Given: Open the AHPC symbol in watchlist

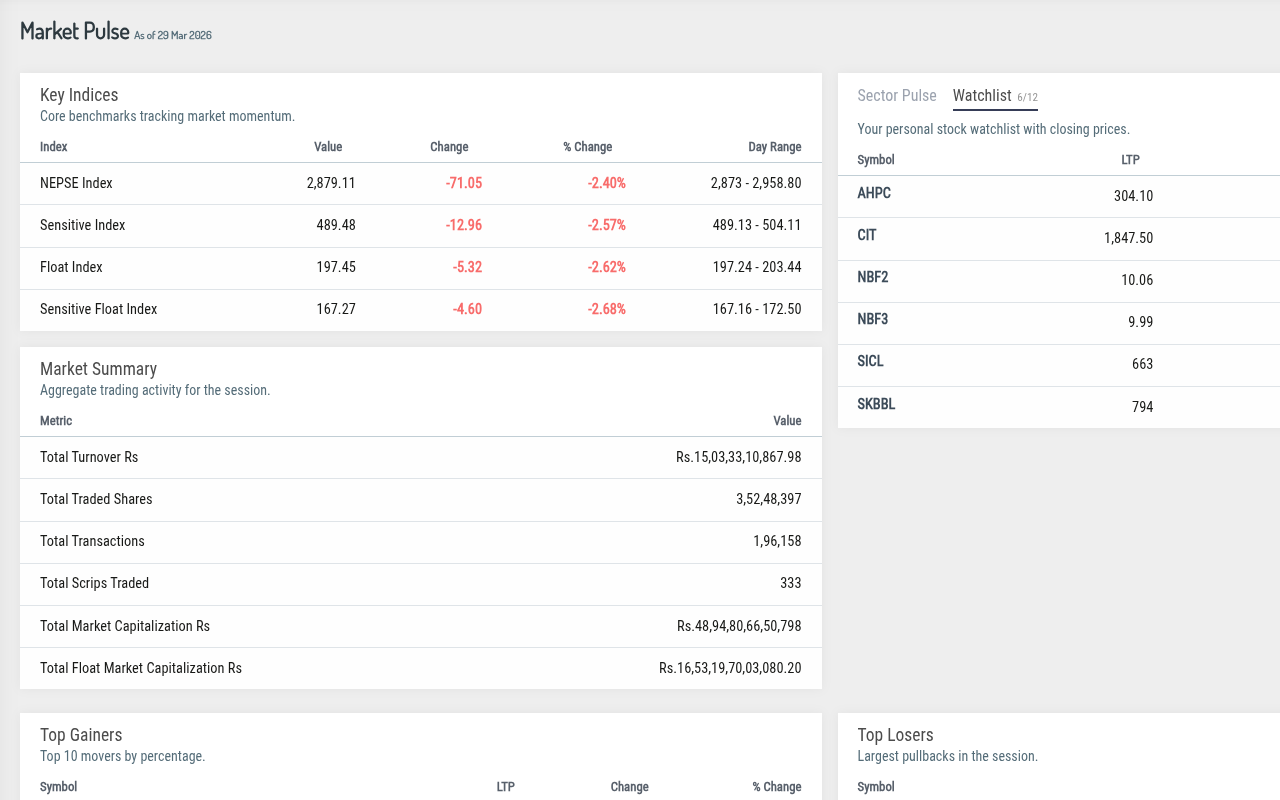Looking at the screenshot, I should [874, 193].
